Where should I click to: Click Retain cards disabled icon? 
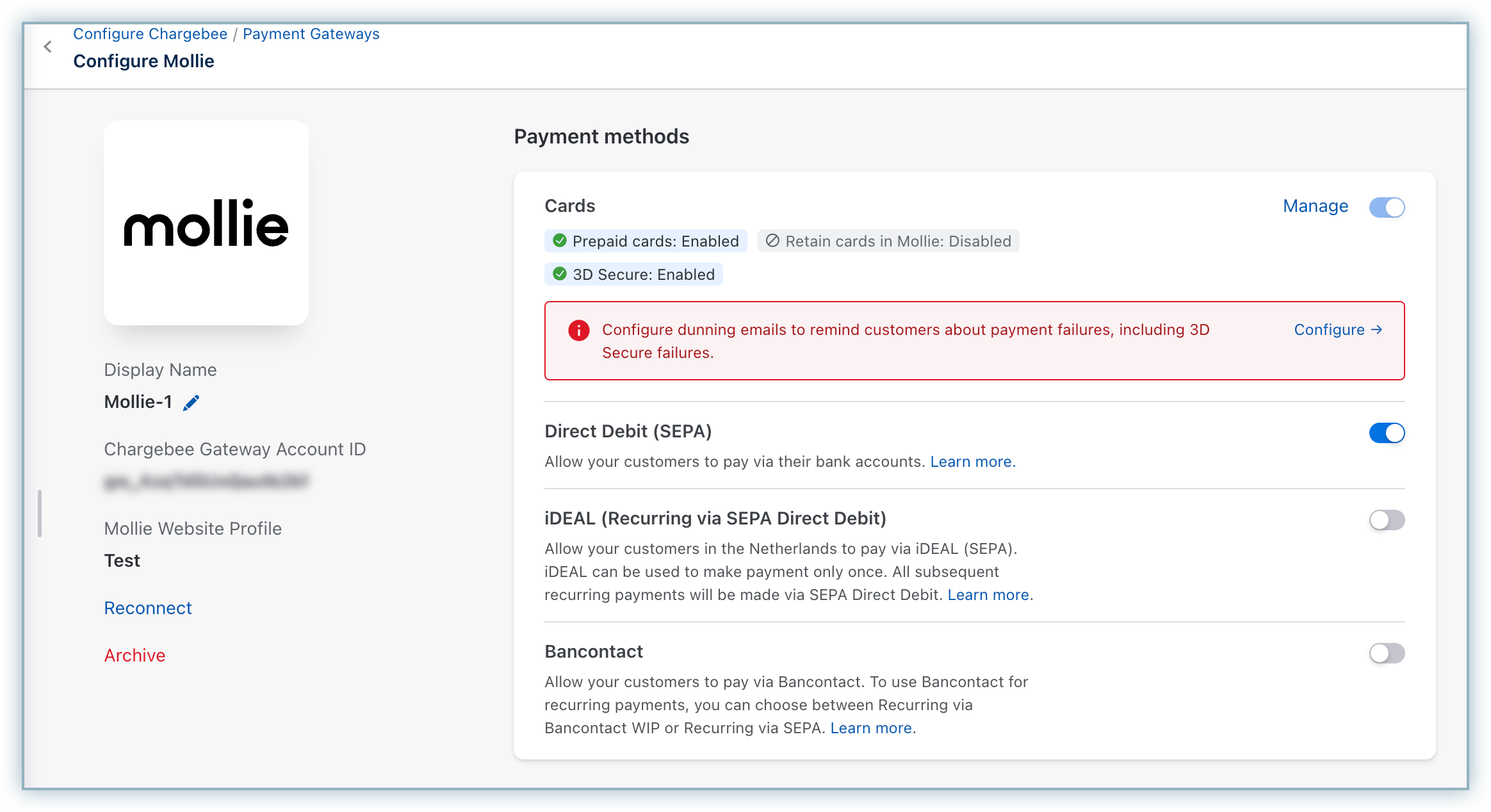click(x=772, y=241)
